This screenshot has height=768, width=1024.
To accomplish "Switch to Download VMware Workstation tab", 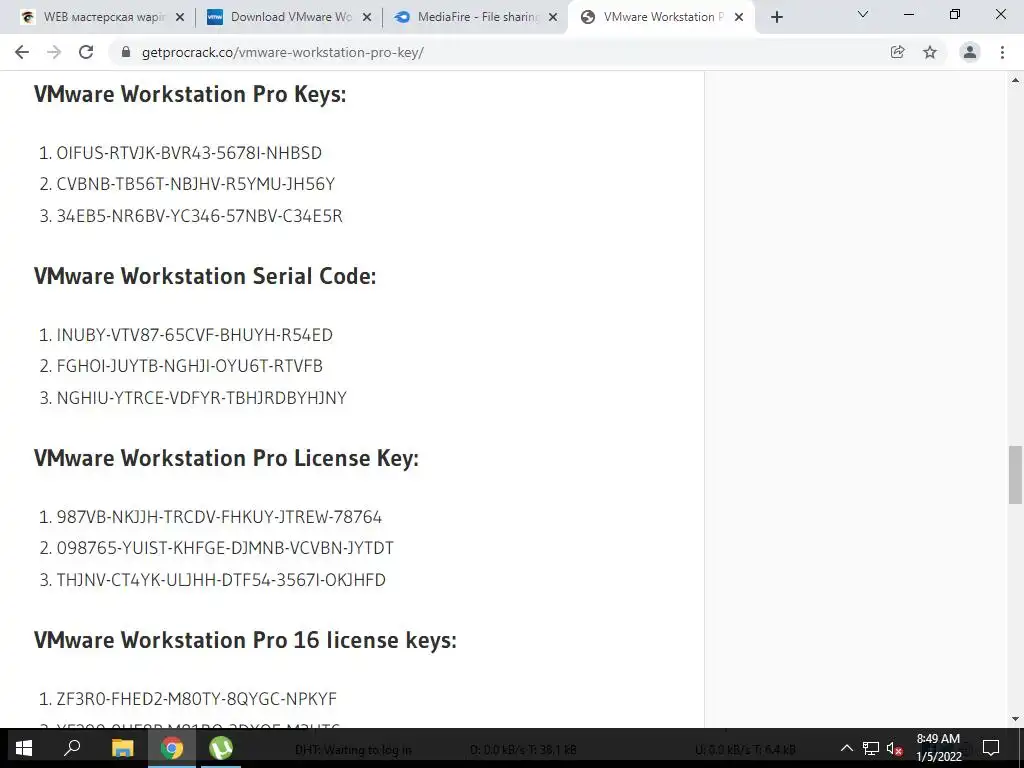I will [289, 18].
